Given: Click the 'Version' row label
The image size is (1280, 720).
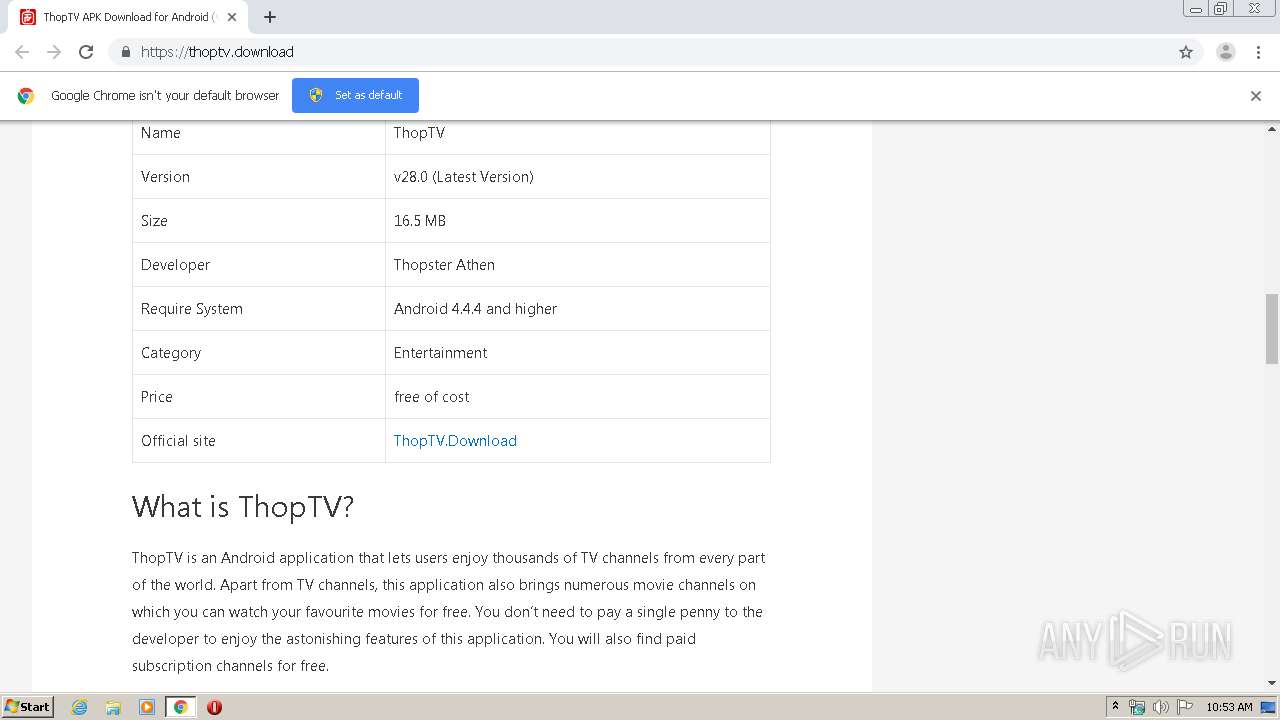Looking at the screenshot, I should click(165, 177).
